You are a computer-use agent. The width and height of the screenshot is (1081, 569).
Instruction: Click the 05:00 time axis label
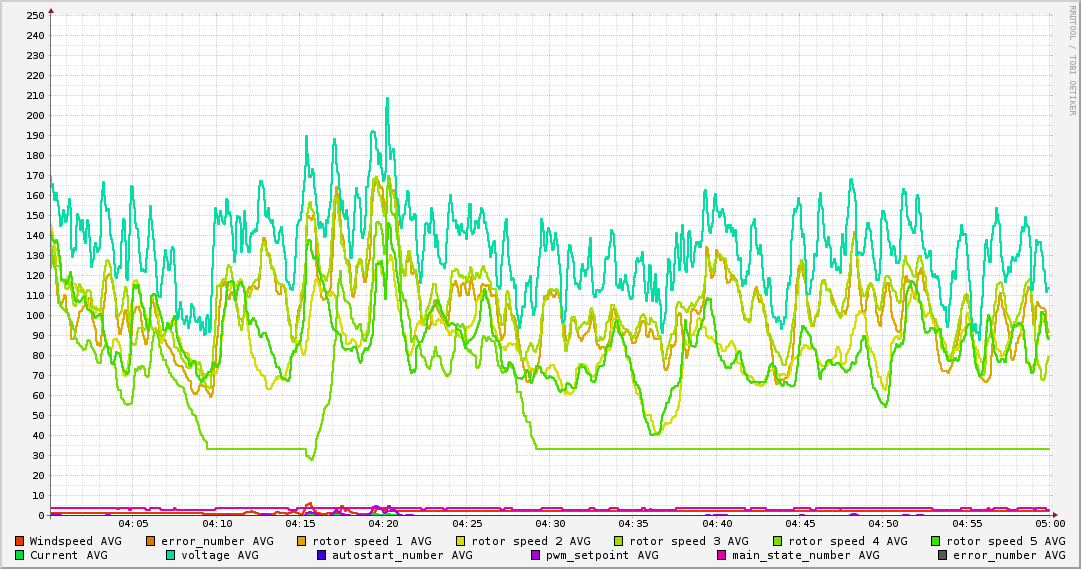click(1049, 523)
